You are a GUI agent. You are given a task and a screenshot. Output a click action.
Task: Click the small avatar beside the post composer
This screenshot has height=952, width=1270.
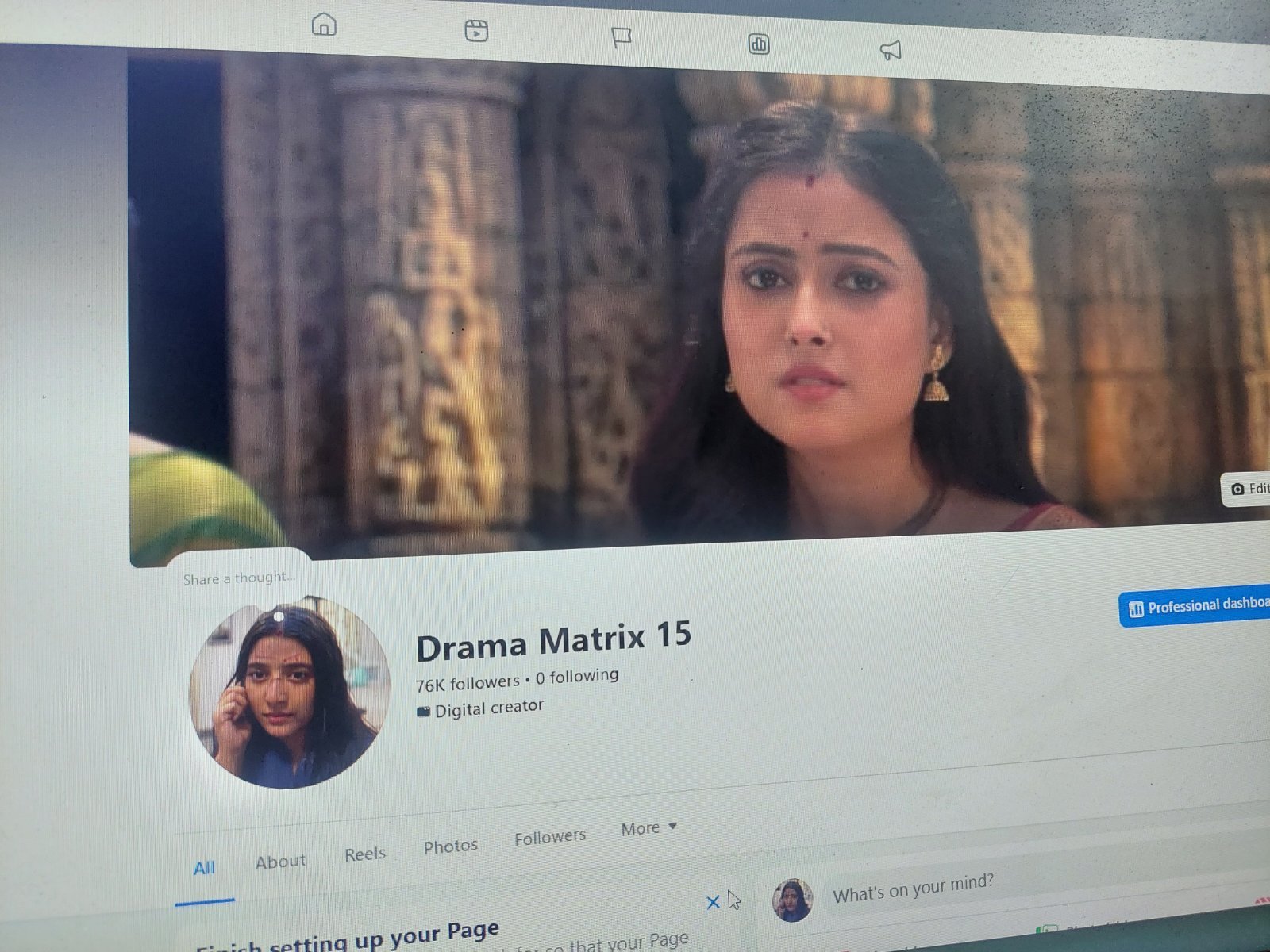pyautogui.click(x=792, y=900)
